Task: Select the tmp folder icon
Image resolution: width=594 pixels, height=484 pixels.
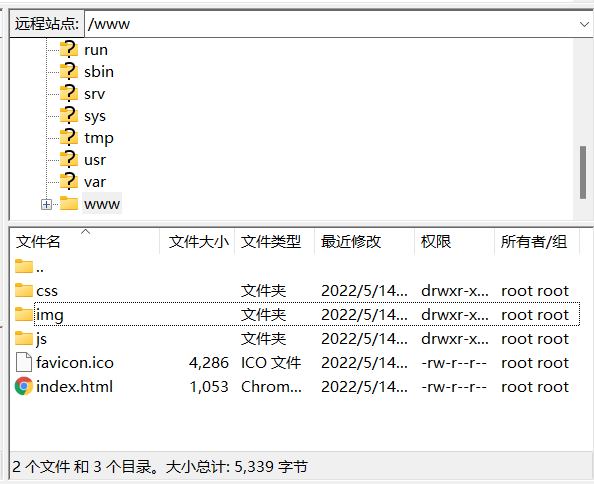Action: click(69, 137)
